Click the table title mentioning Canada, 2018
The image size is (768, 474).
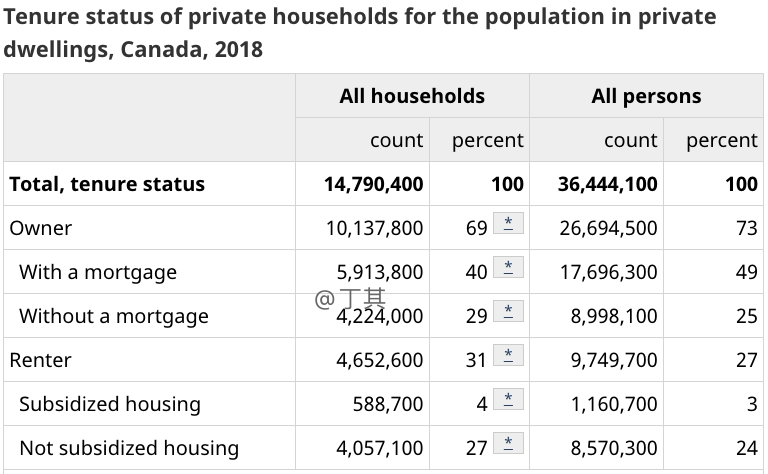360,32
